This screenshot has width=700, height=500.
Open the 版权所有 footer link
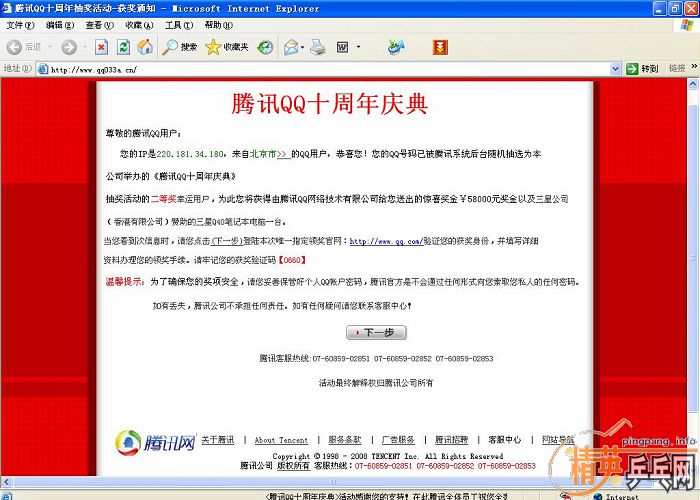coord(293,466)
